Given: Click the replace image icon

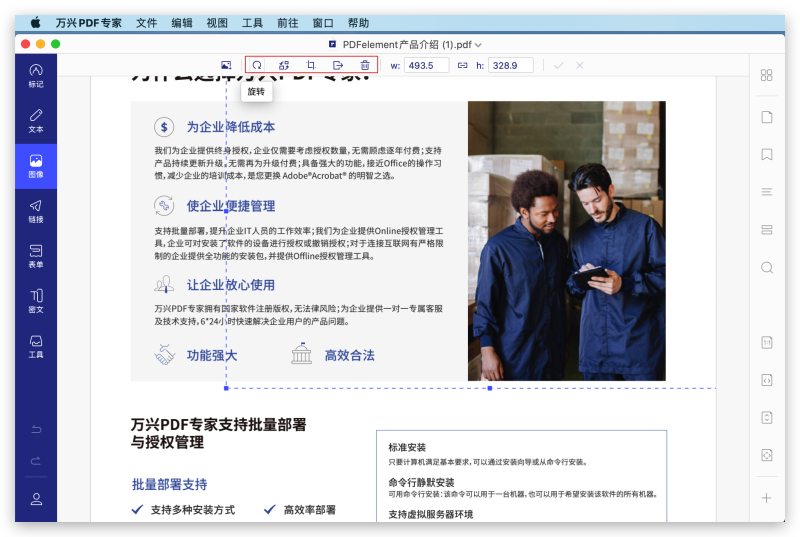Looking at the screenshot, I should point(284,65).
